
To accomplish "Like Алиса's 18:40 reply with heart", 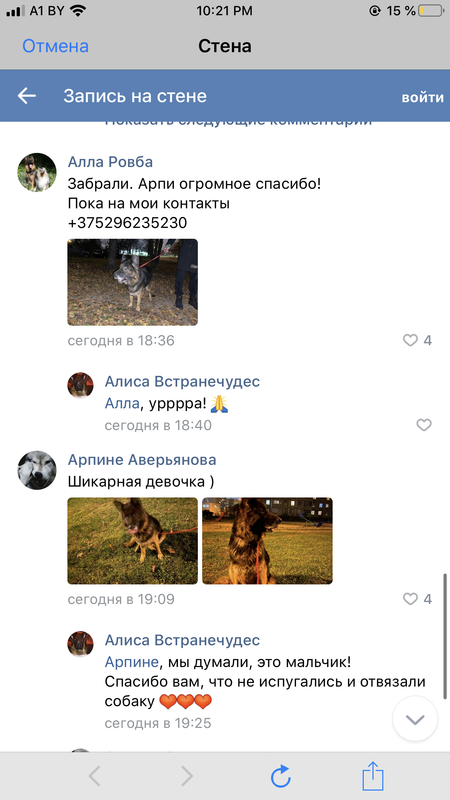I will 424,425.
